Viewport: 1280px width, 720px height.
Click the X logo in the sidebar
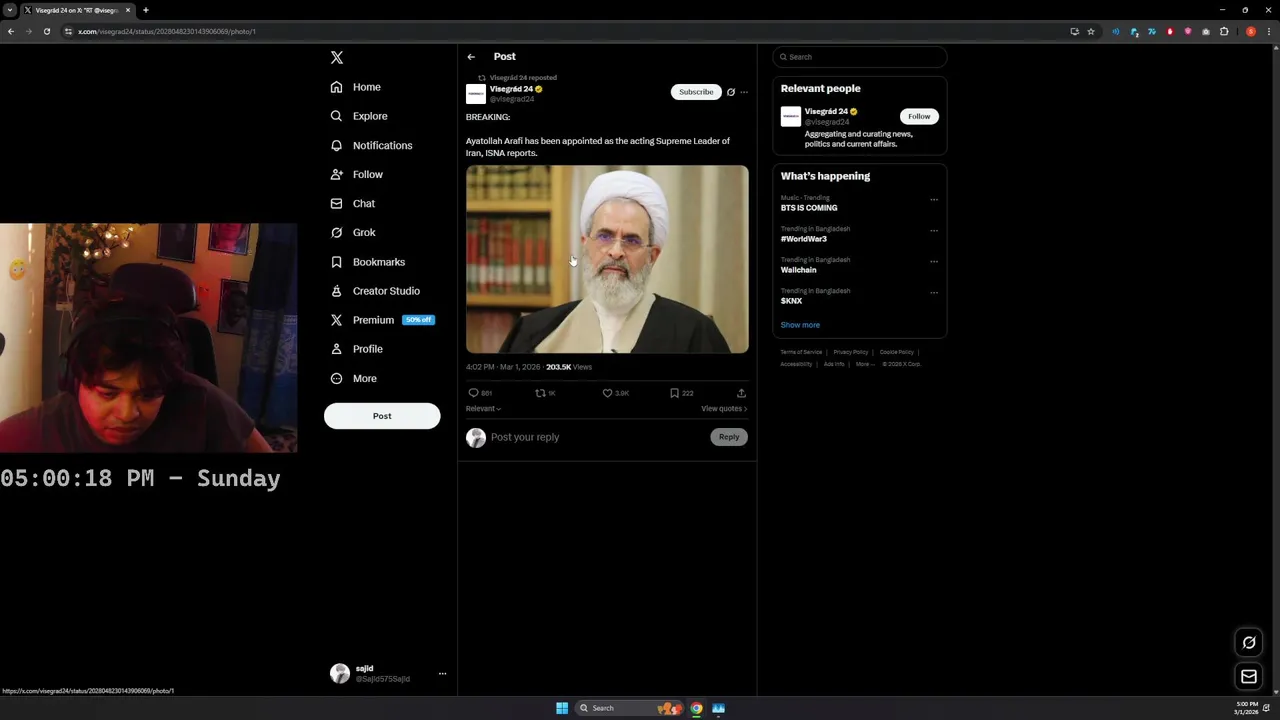[337, 58]
